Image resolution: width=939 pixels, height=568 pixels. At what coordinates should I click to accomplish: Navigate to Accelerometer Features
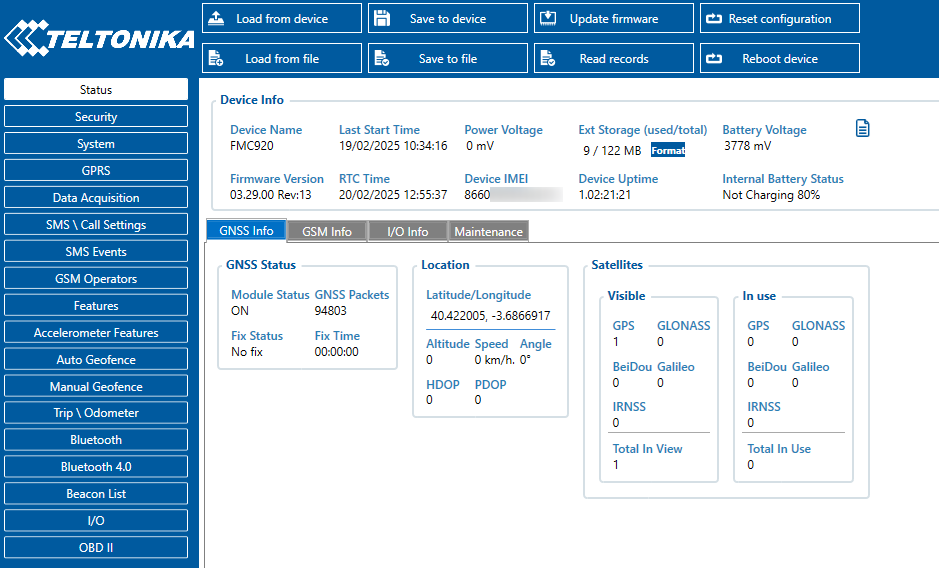tap(96, 333)
